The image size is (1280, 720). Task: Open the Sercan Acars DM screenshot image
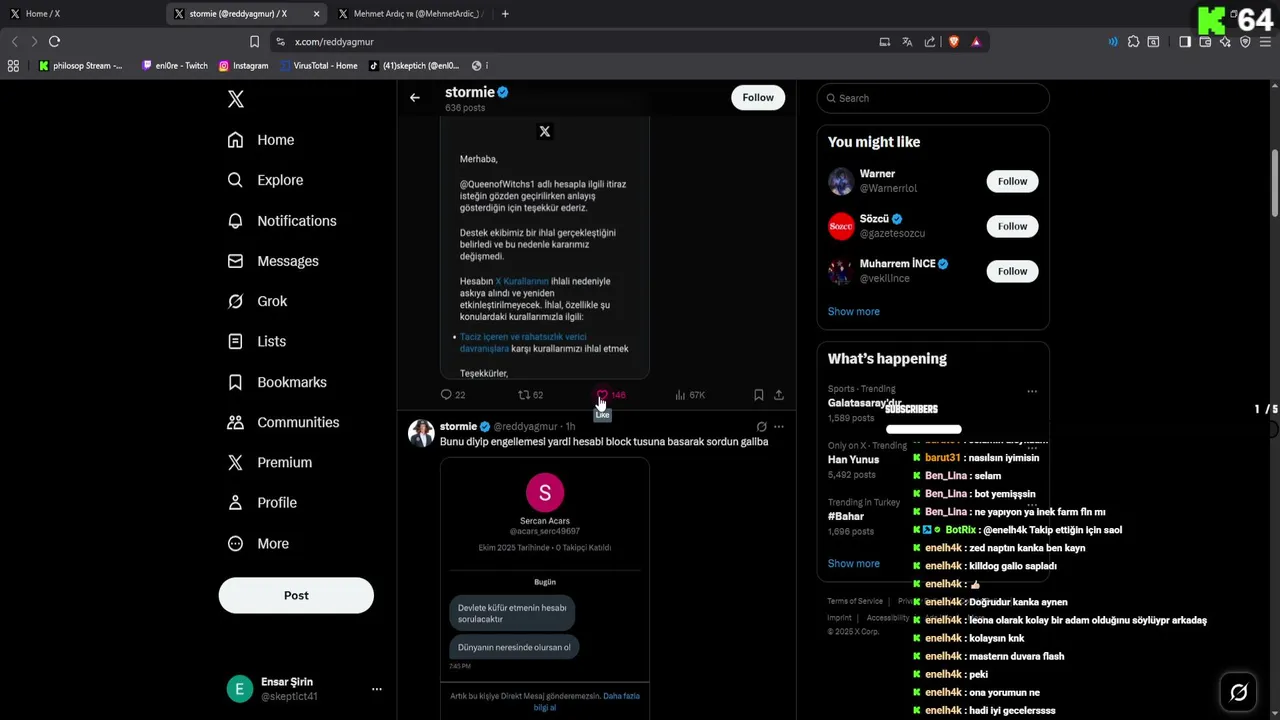[545, 589]
